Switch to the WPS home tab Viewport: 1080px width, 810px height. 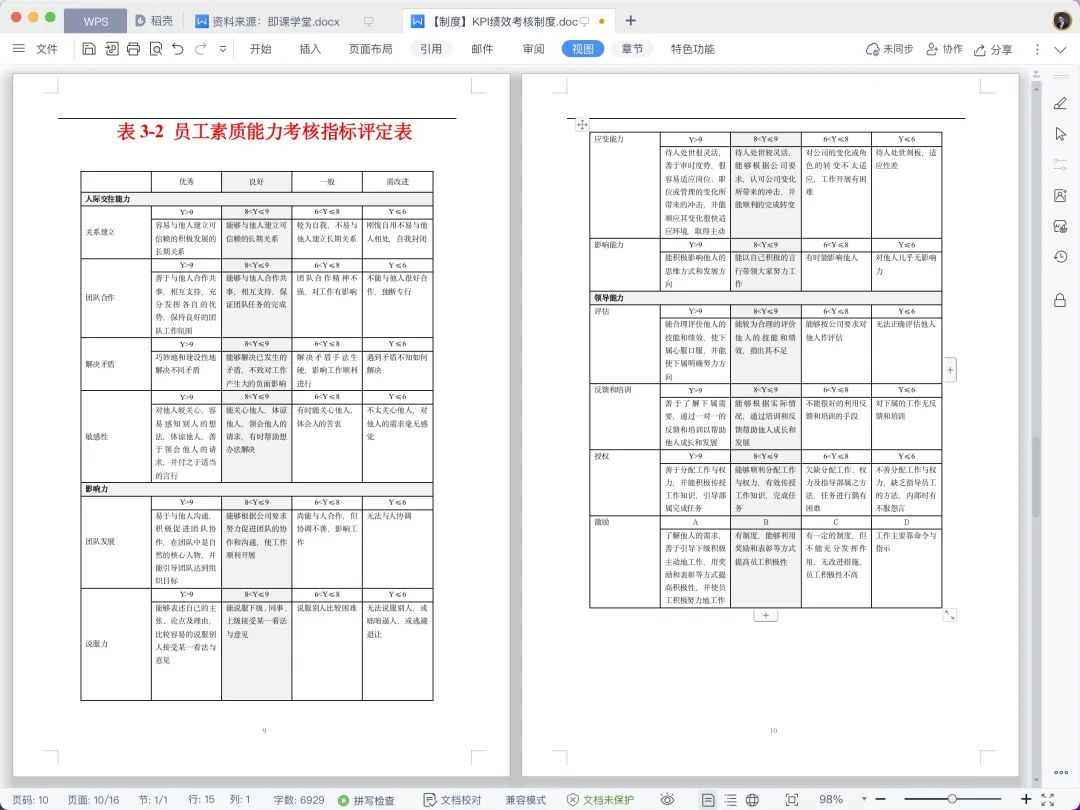(x=96, y=21)
